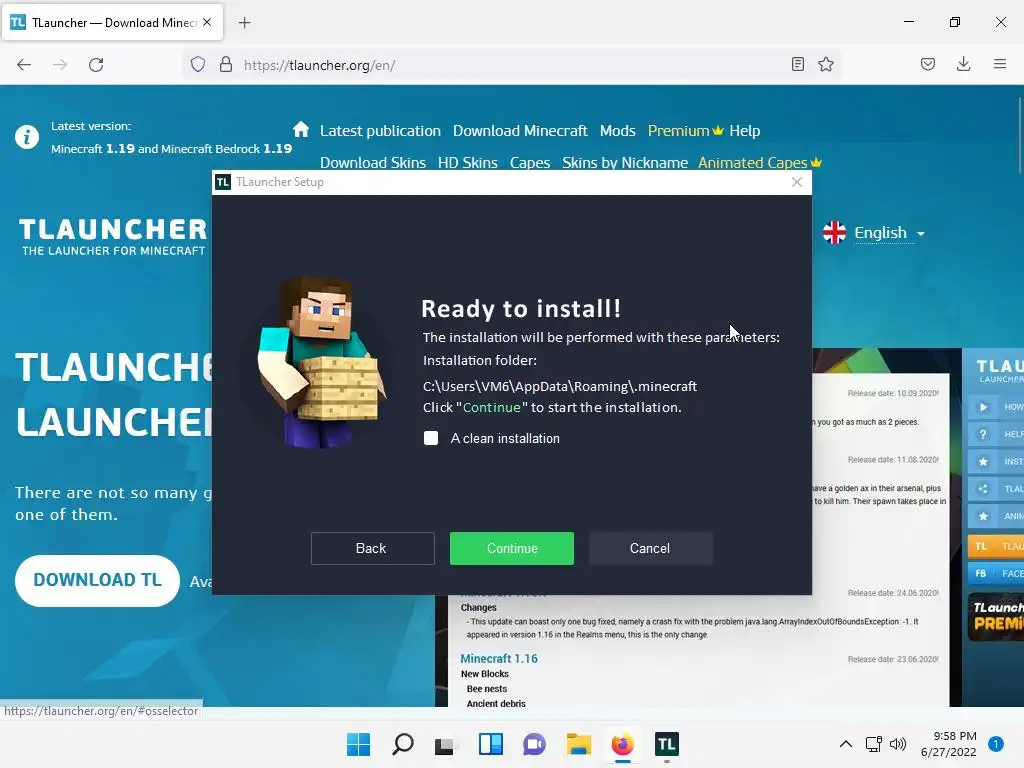The image size is (1024, 768).
Task: Click the info icon beside Latest version
Action: pos(27,137)
